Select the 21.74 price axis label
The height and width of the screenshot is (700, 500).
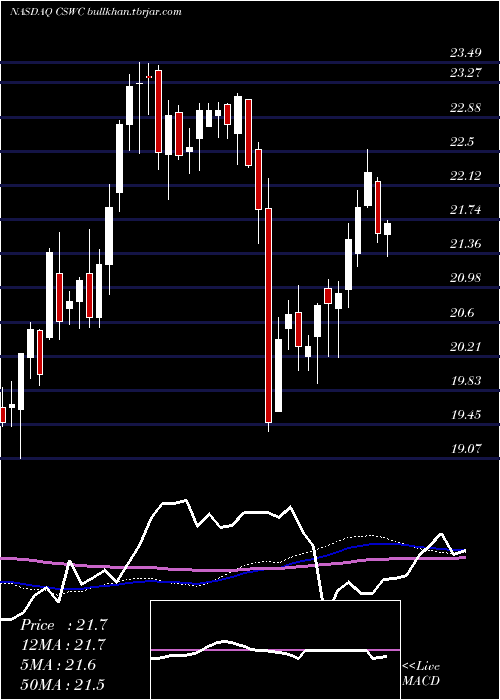466,209
